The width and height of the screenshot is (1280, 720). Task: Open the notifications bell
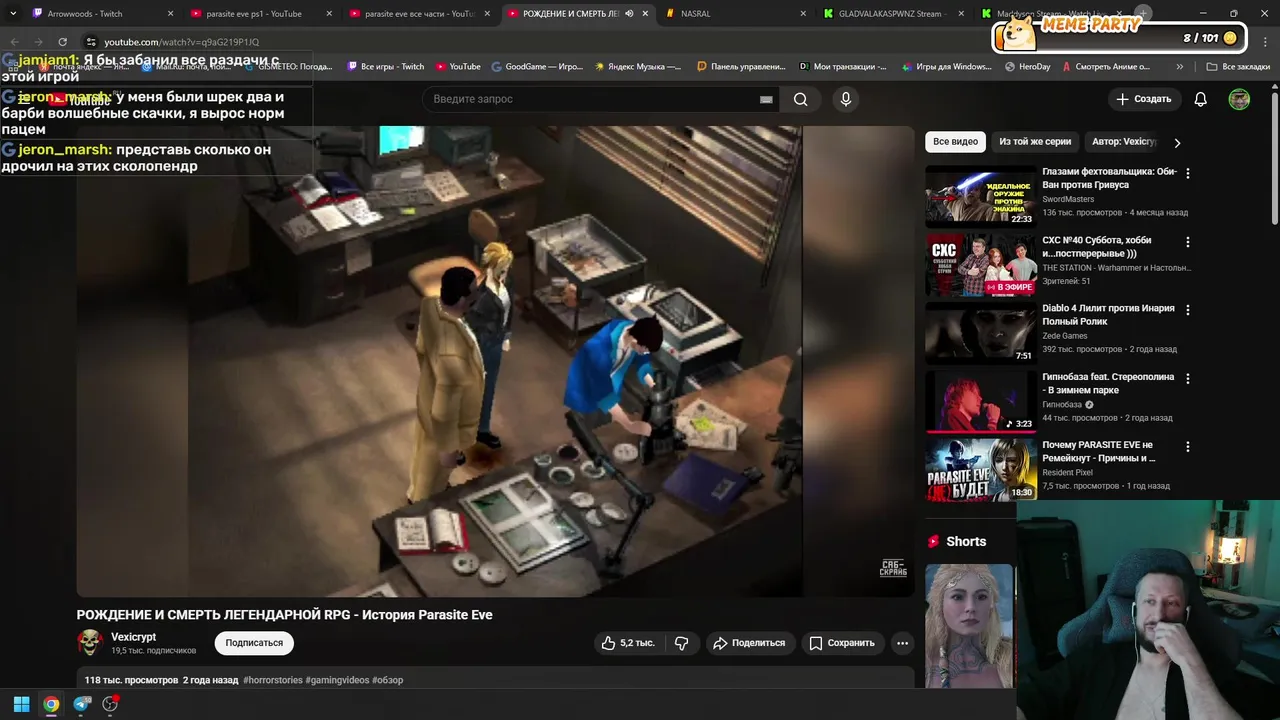(1201, 99)
